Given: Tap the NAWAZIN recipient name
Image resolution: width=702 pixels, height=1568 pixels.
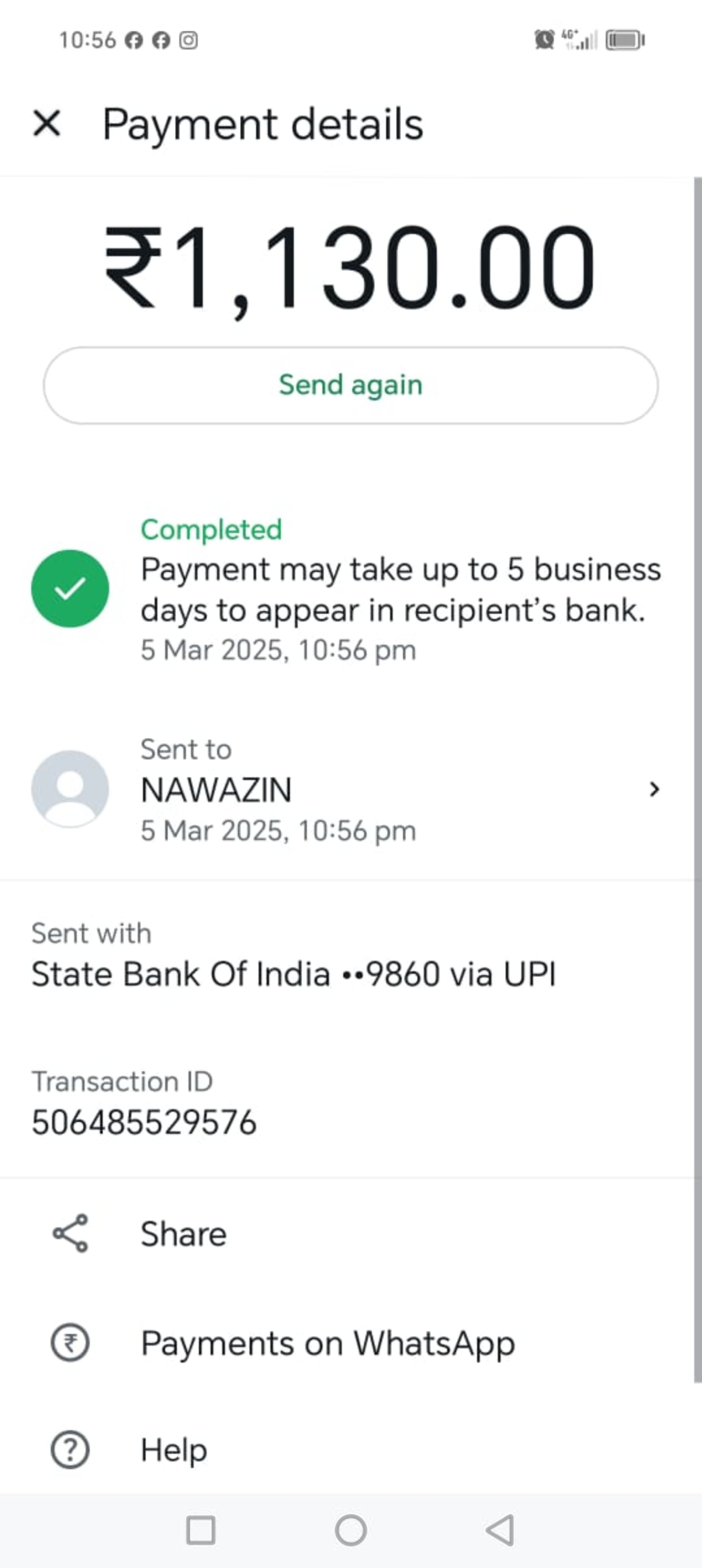Looking at the screenshot, I should (x=216, y=790).
